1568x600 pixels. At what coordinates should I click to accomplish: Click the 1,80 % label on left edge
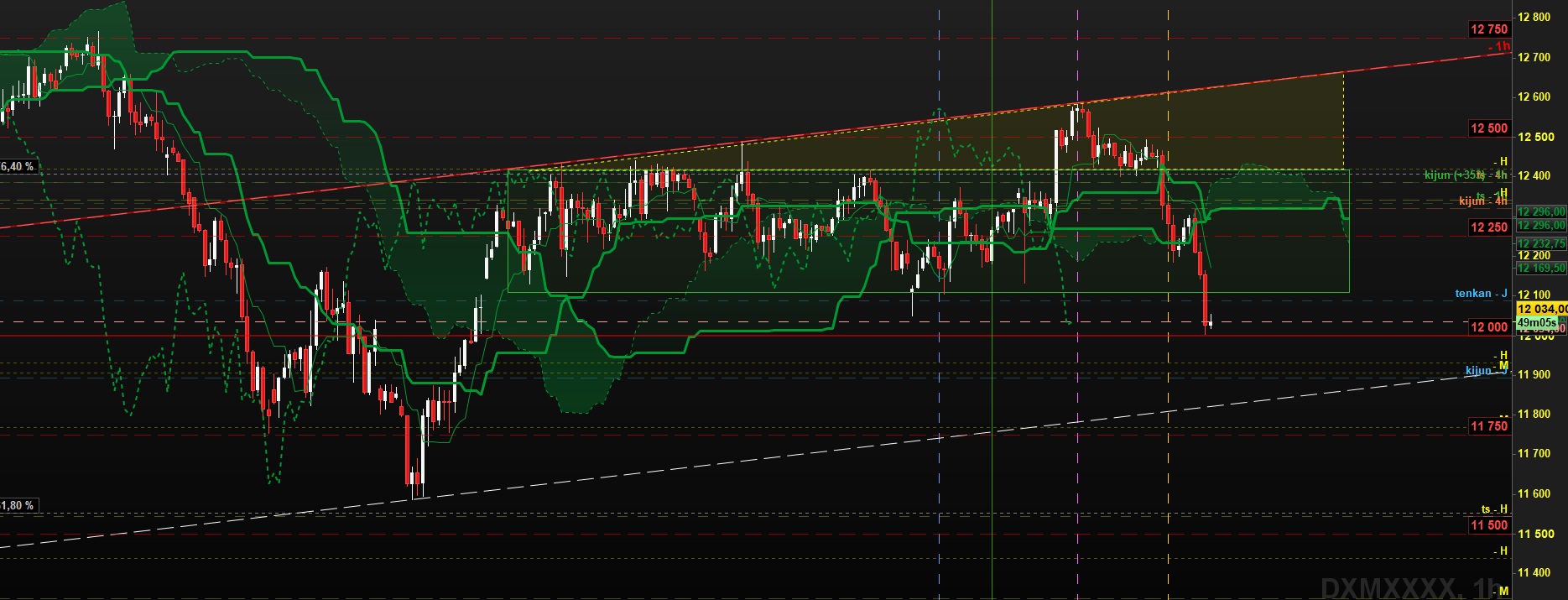coord(18,505)
